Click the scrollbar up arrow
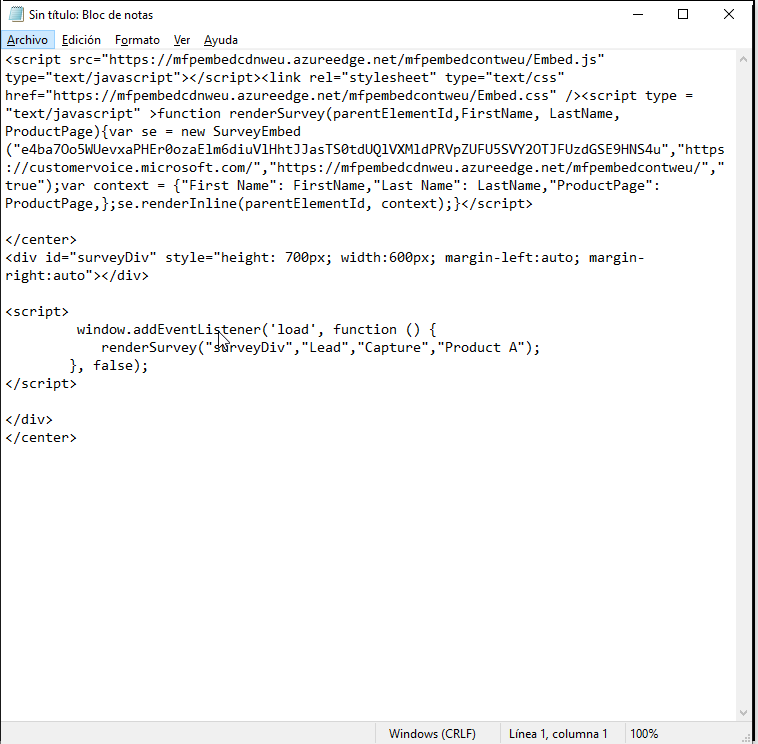 pyautogui.click(x=743, y=59)
